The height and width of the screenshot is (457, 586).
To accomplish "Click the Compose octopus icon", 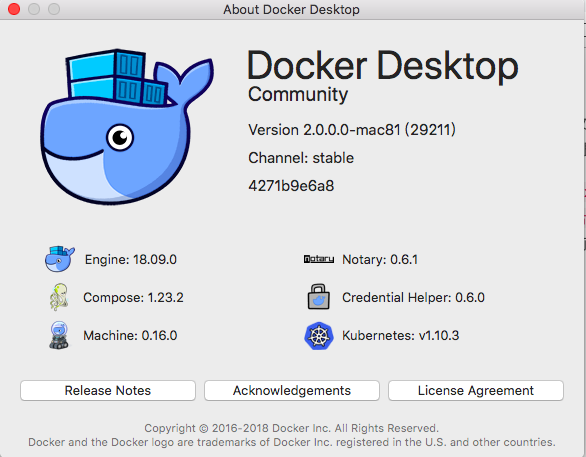I will [59, 297].
